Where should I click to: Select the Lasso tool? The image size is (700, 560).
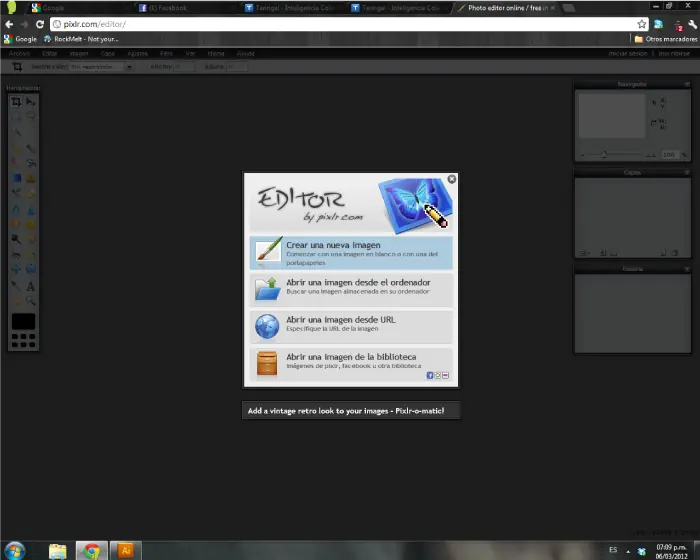(30, 116)
